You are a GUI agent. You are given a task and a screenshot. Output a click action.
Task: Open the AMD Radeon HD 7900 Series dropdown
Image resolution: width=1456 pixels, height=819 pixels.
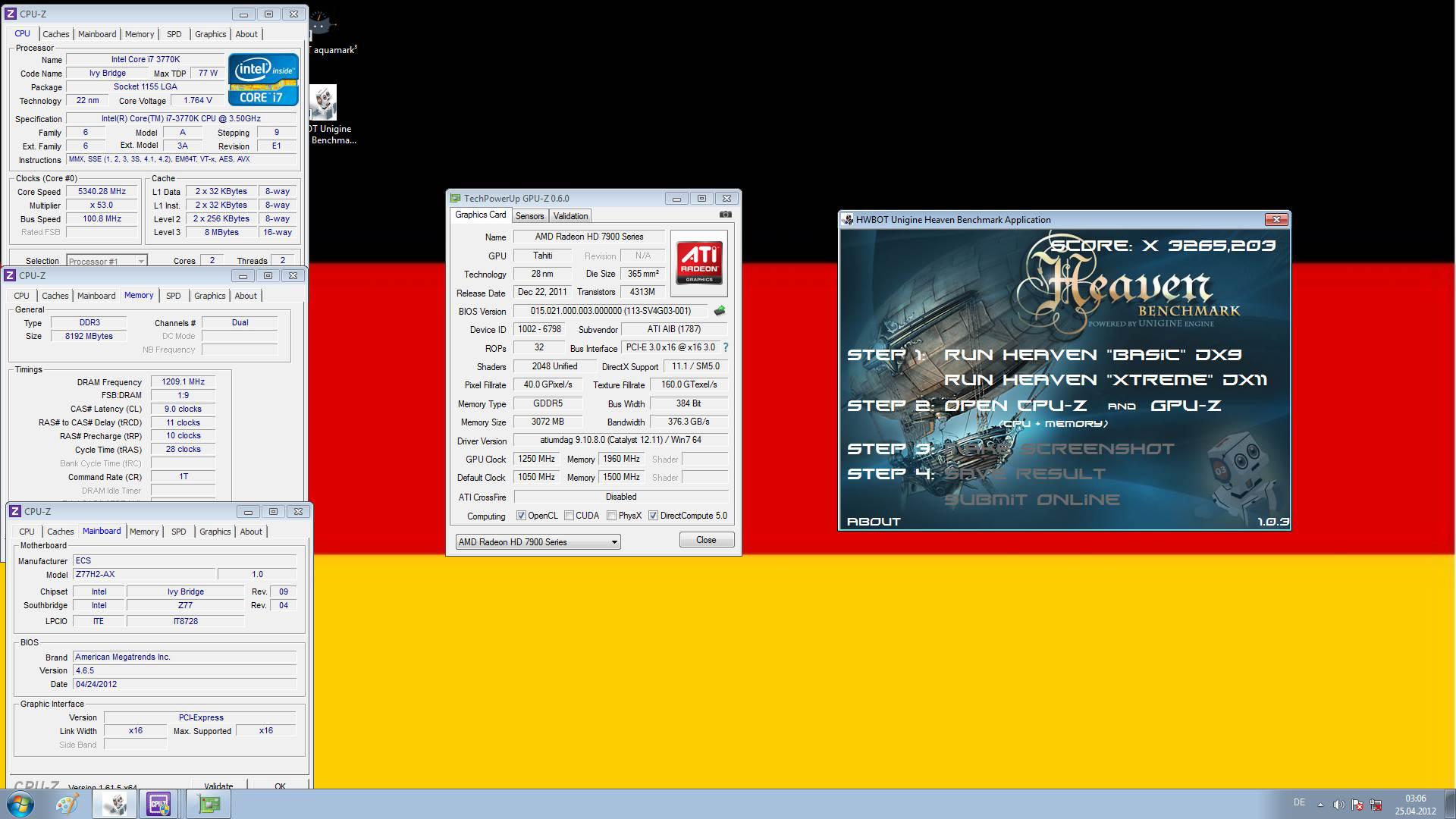tap(538, 541)
